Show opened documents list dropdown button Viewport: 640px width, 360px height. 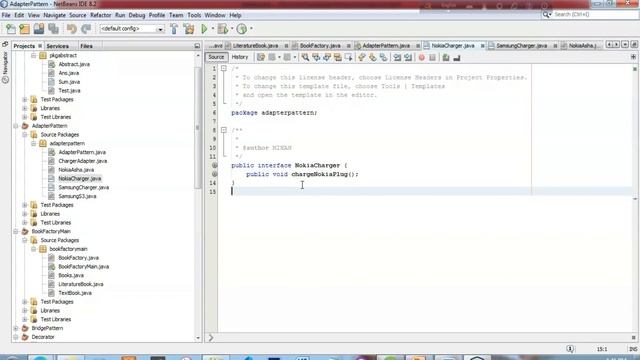tap(625, 44)
